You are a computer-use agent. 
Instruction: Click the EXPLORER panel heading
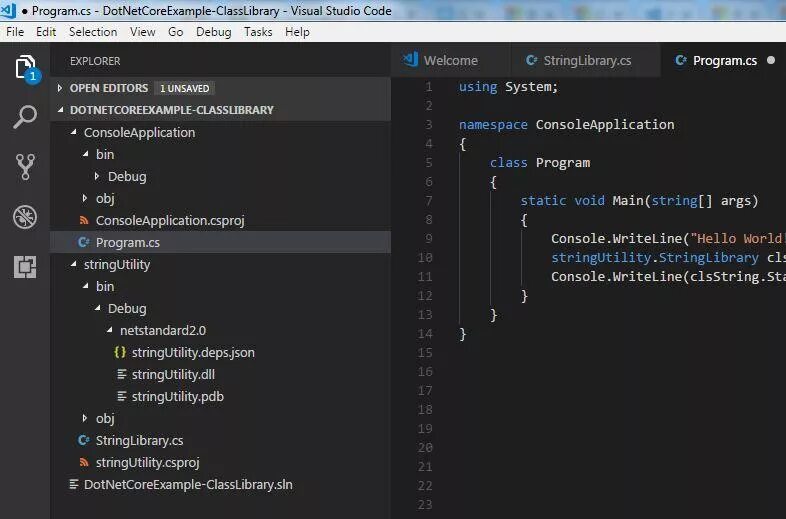coord(95,61)
